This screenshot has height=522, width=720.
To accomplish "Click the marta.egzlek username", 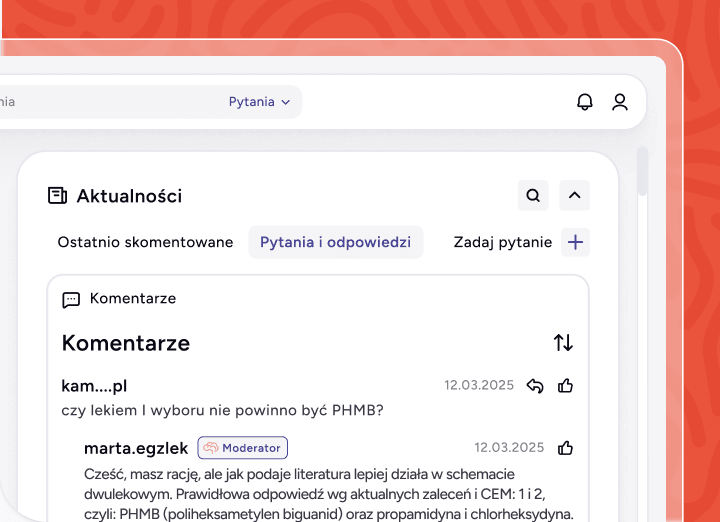I will [136, 448].
